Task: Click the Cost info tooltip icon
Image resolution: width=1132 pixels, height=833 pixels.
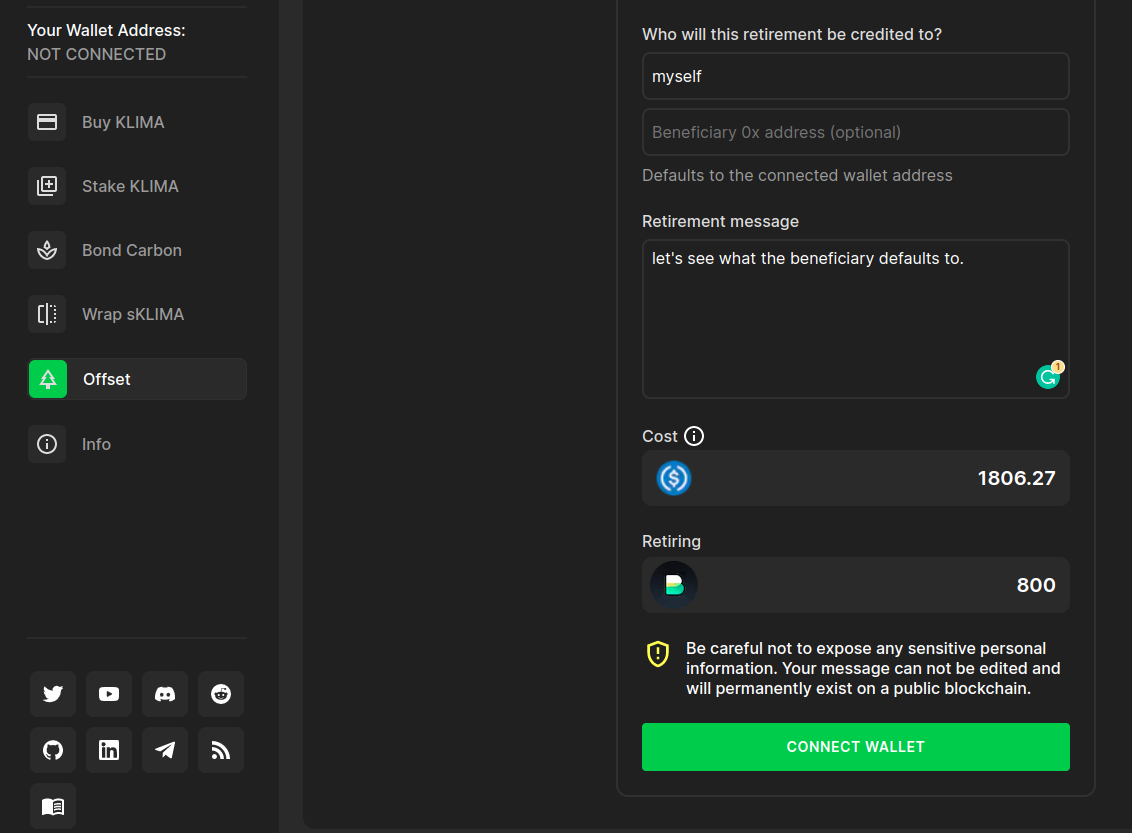Action: pyautogui.click(x=694, y=436)
